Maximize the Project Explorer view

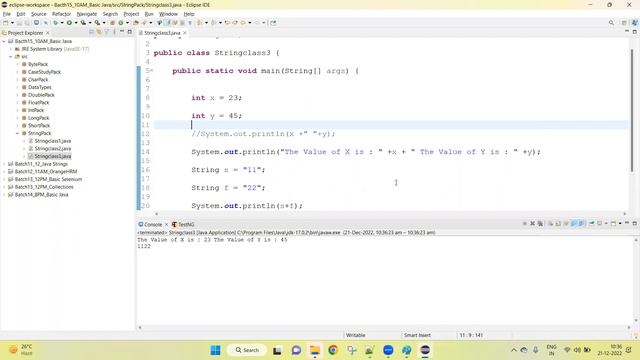[x=130, y=32]
